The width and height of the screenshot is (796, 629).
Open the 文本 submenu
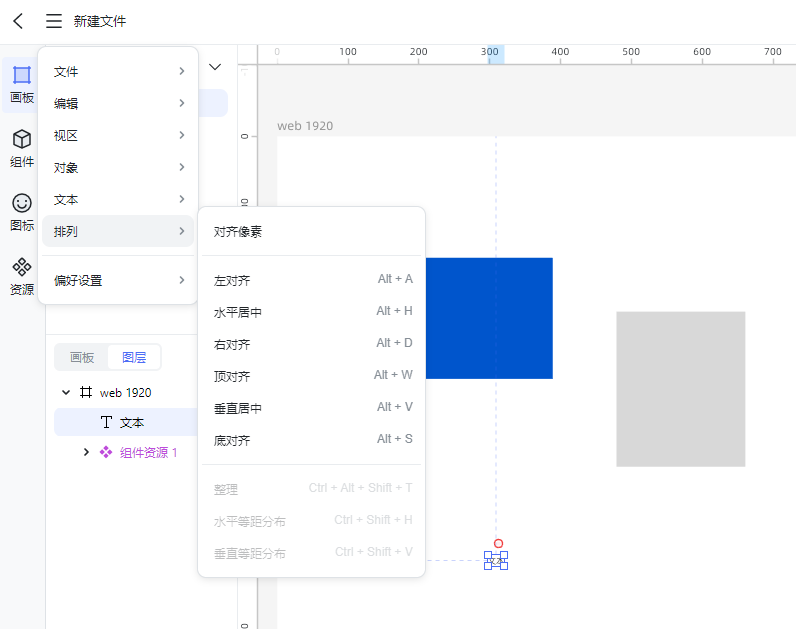coord(118,200)
